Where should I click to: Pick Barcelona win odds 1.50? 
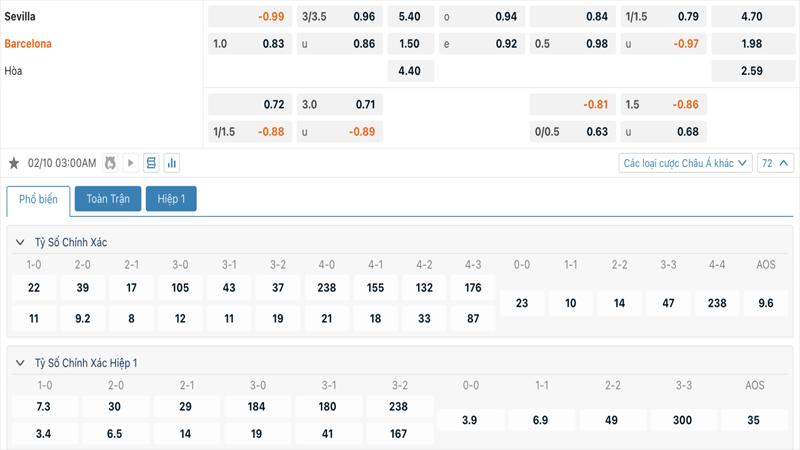tap(410, 44)
